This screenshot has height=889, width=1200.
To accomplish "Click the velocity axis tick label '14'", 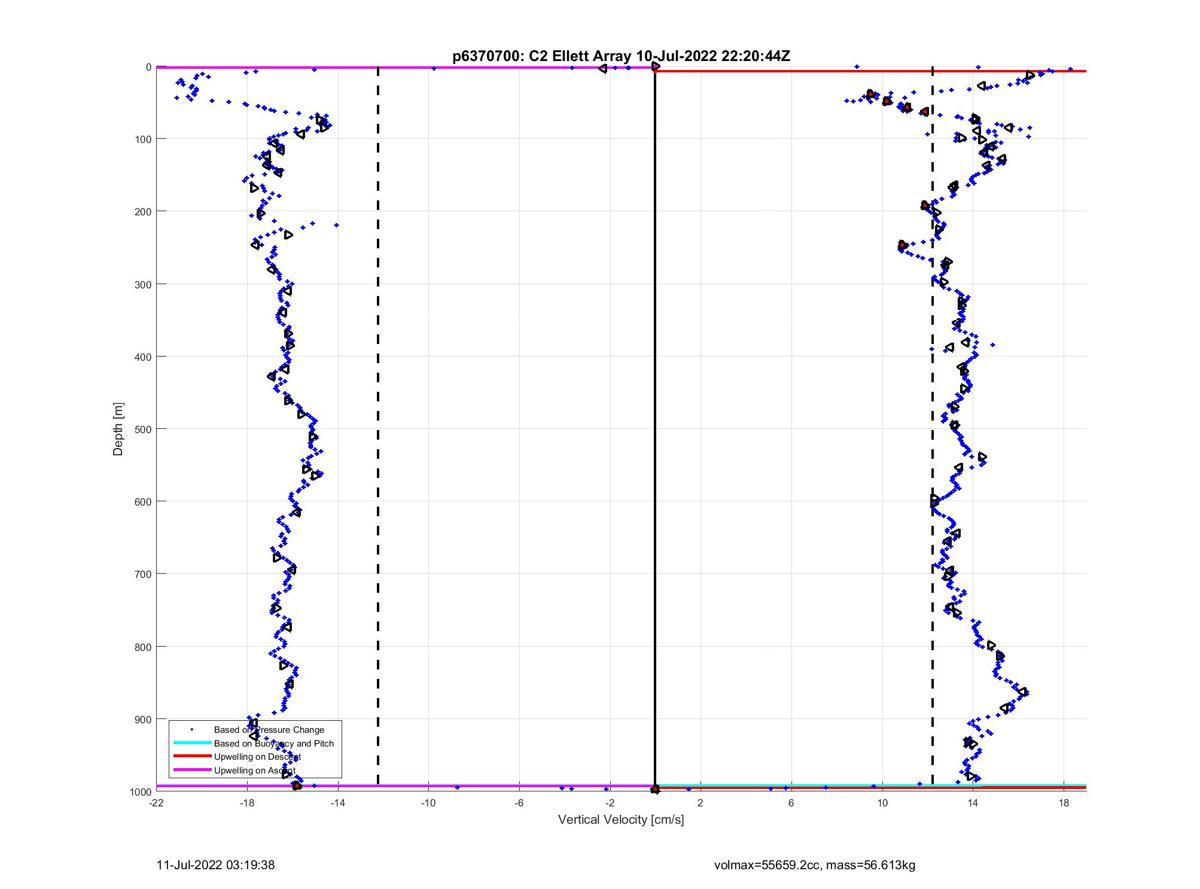I will click(x=972, y=802).
